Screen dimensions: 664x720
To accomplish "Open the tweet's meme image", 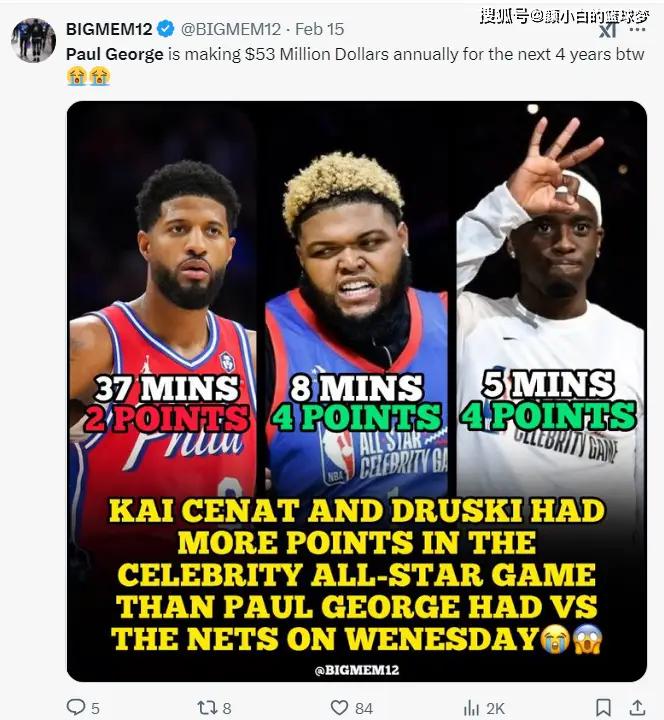I will click(x=357, y=391).
